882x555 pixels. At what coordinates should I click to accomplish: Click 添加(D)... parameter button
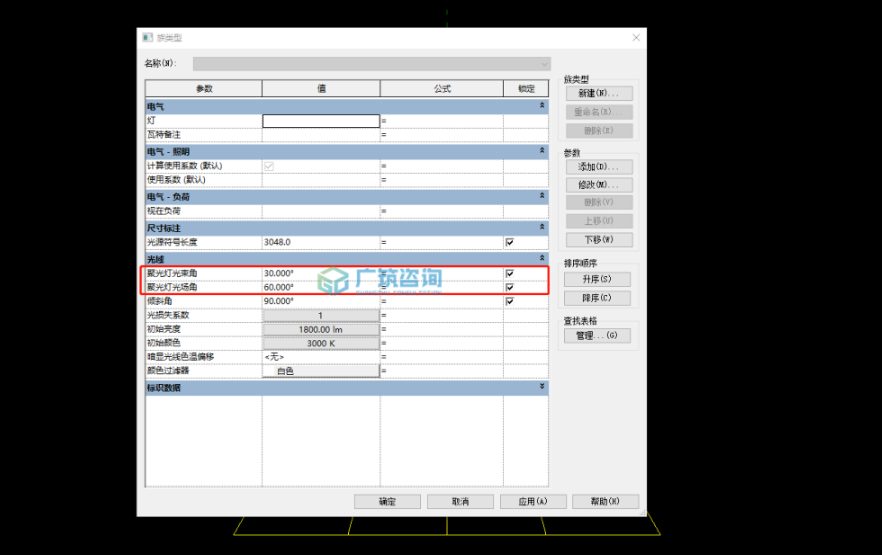599,167
